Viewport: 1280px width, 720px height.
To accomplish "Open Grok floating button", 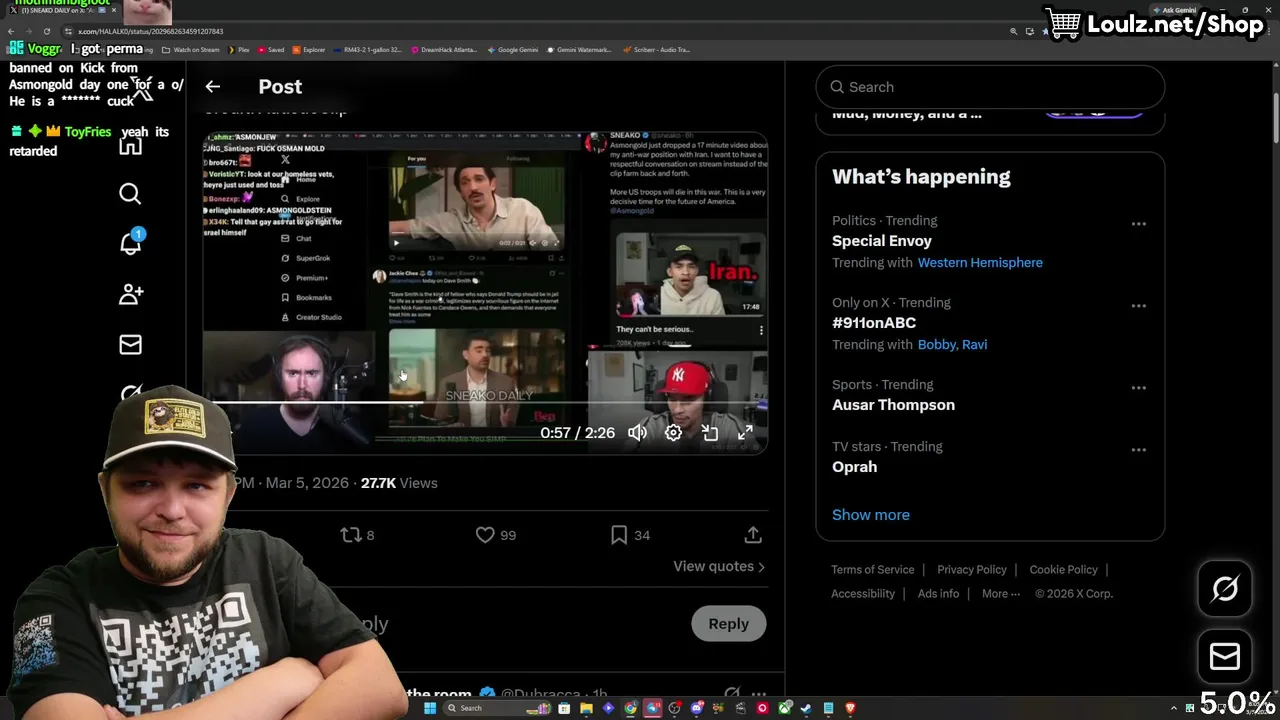I will tap(1225, 589).
